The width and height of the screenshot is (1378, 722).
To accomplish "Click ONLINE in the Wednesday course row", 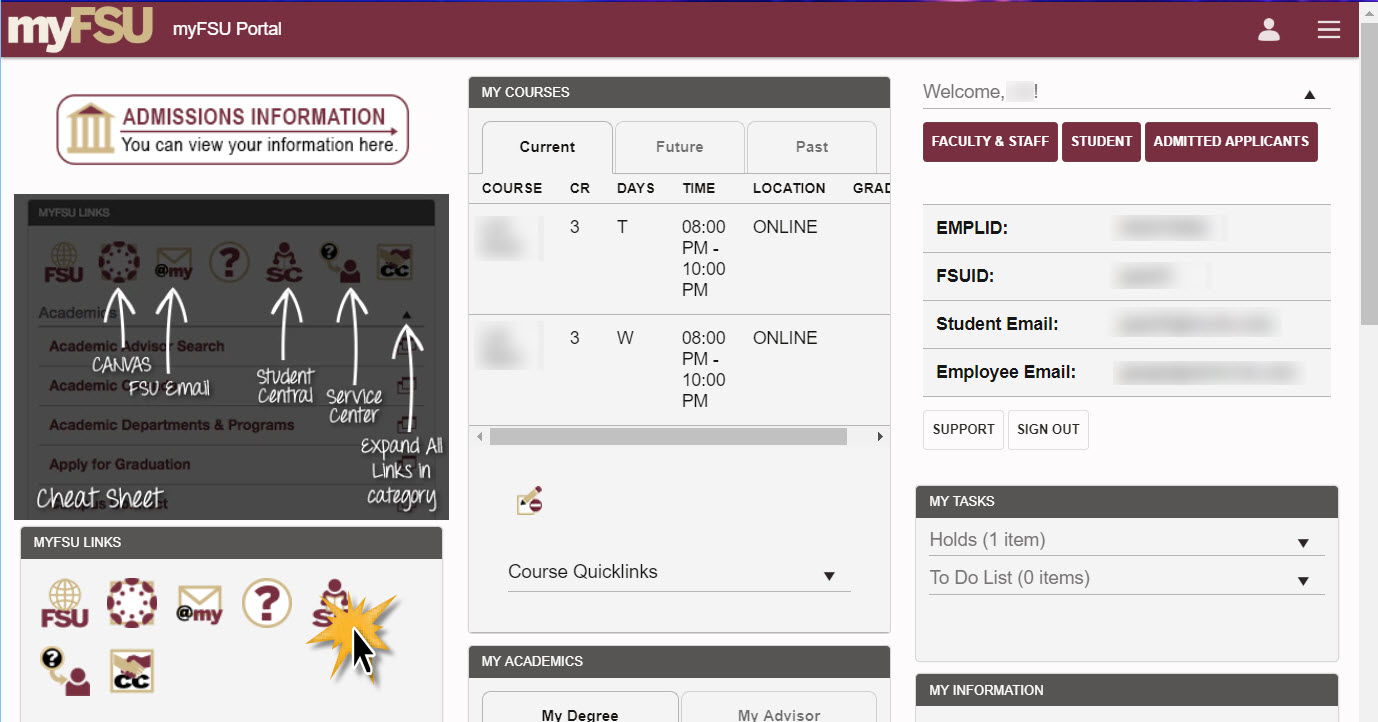I will tap(785, 338).
